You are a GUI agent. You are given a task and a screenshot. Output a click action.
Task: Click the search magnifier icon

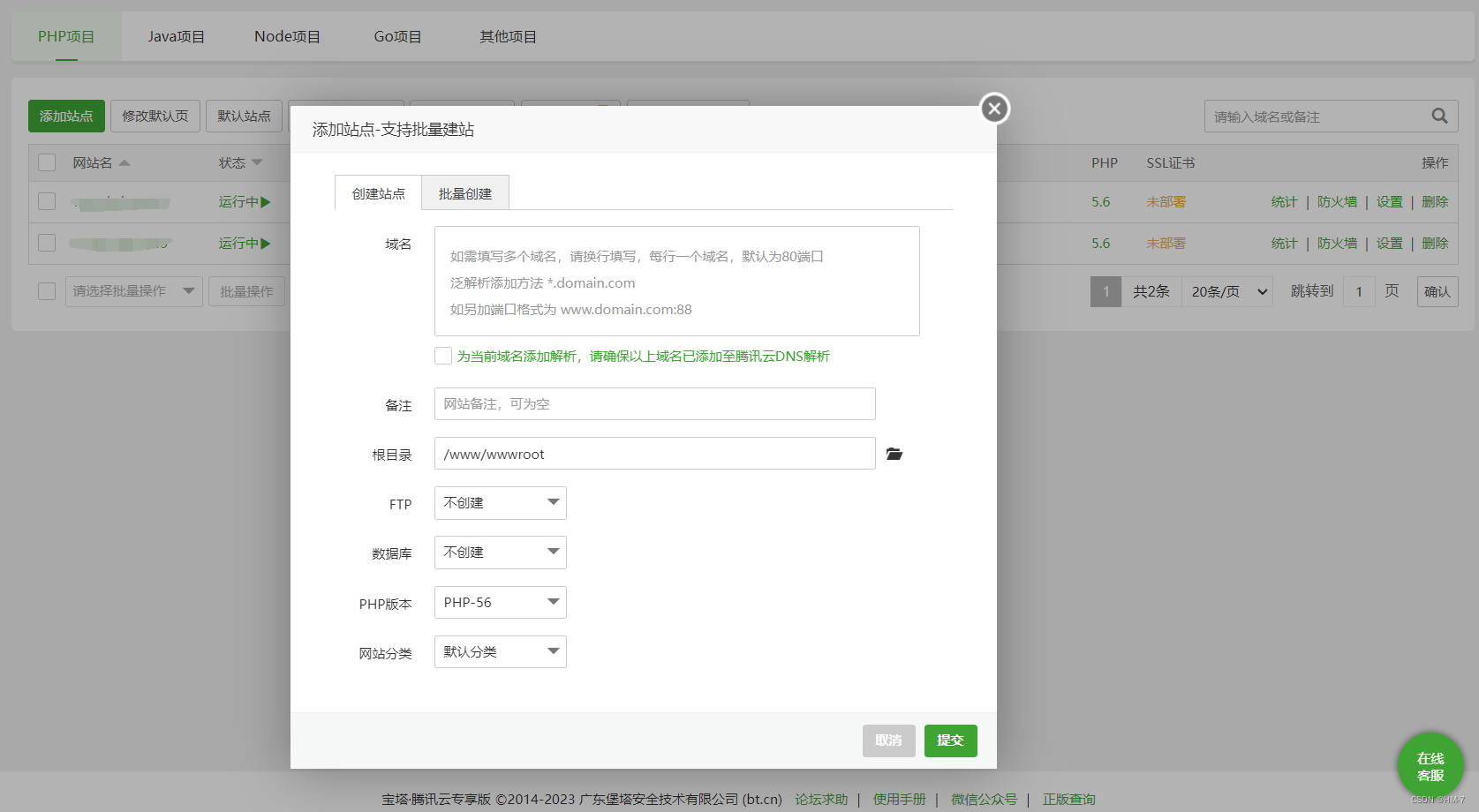click(x=1439, y=116)
